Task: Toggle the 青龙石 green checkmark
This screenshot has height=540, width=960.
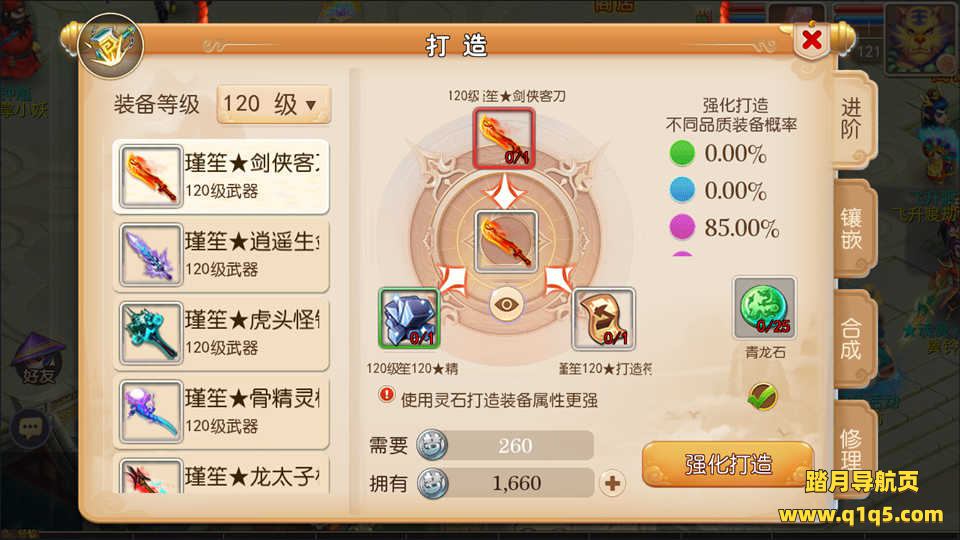Action: click(x=762, y=397)
